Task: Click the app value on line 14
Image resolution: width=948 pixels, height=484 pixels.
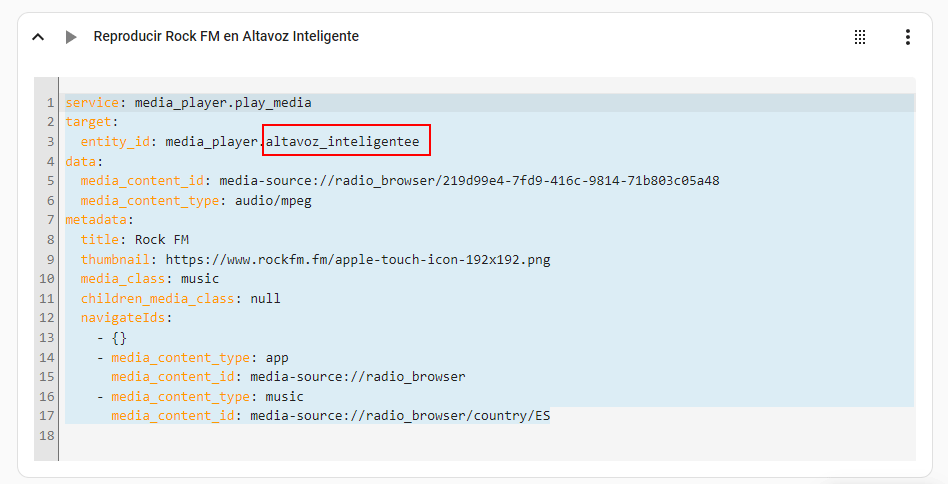Action: (x=277, y=357)
